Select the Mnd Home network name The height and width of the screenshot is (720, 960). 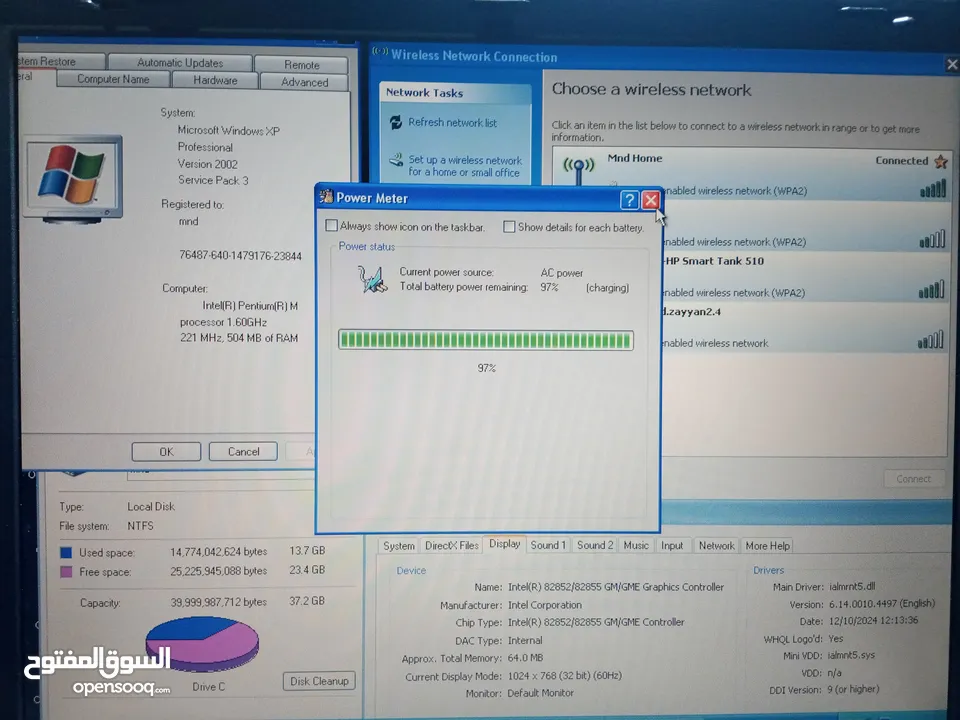tap(635, 158)
